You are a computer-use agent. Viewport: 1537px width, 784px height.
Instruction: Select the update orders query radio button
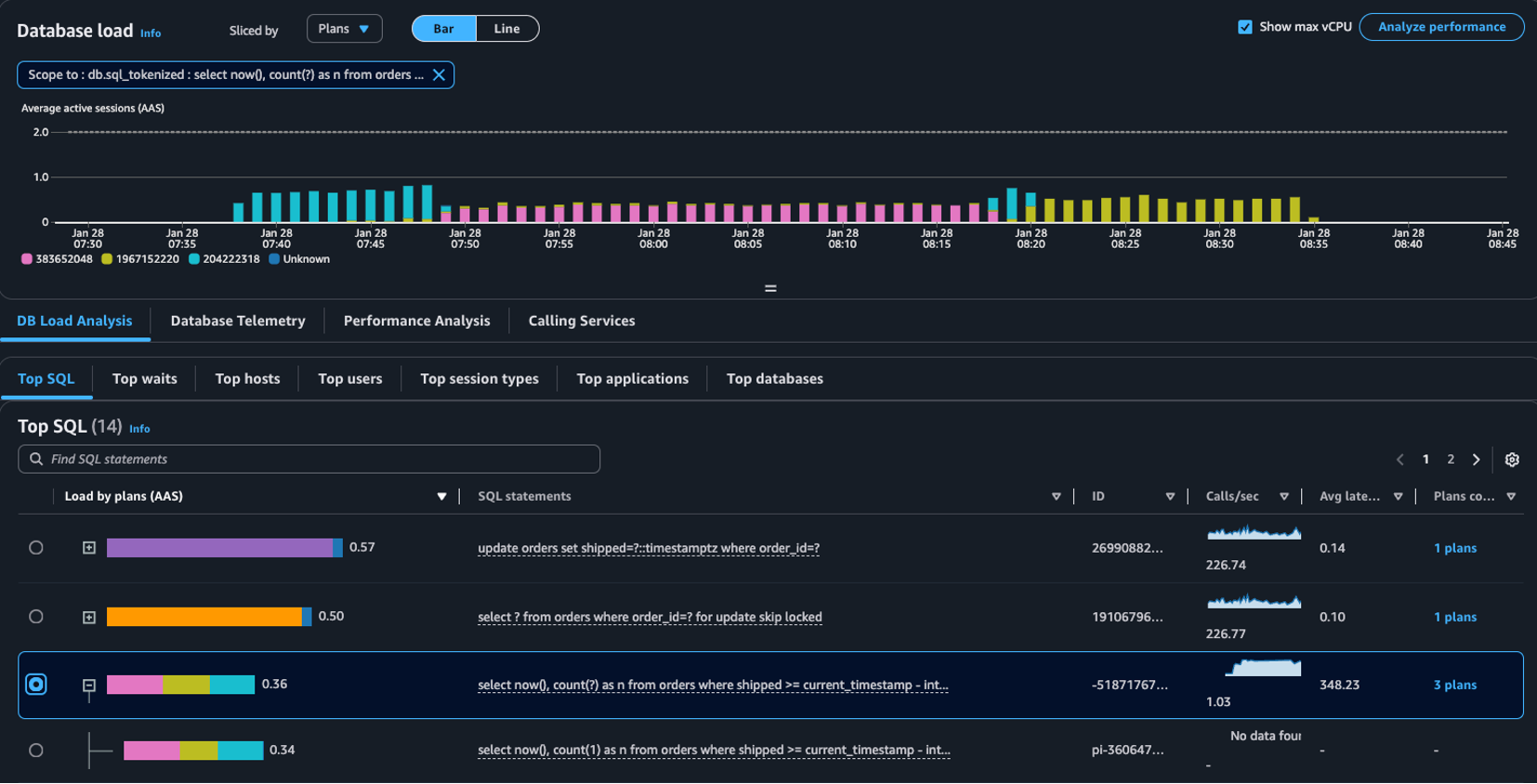pyautogui.click(x=36, y=548)
